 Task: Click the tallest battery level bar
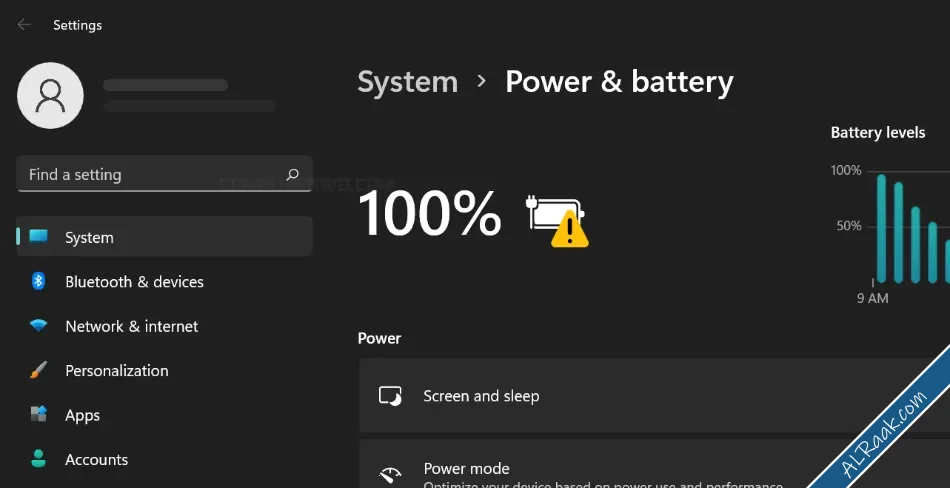(882, 228)
